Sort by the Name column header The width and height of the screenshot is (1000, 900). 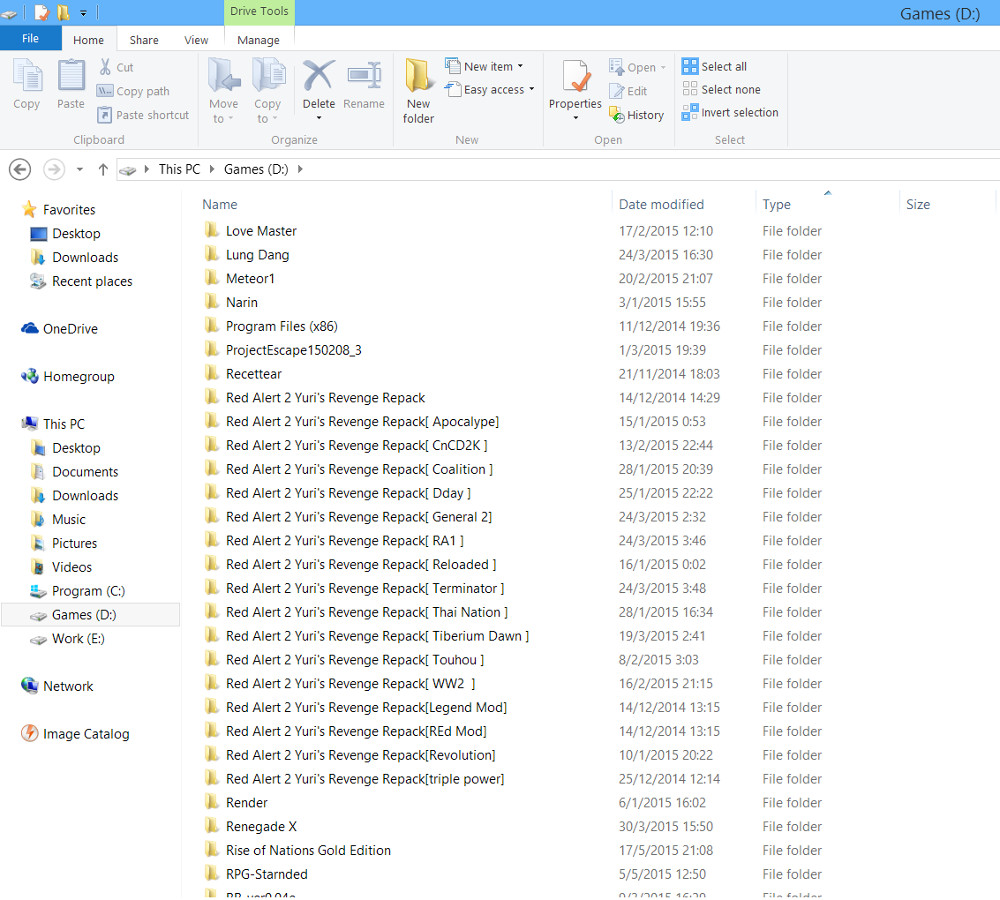coord(220,204)
